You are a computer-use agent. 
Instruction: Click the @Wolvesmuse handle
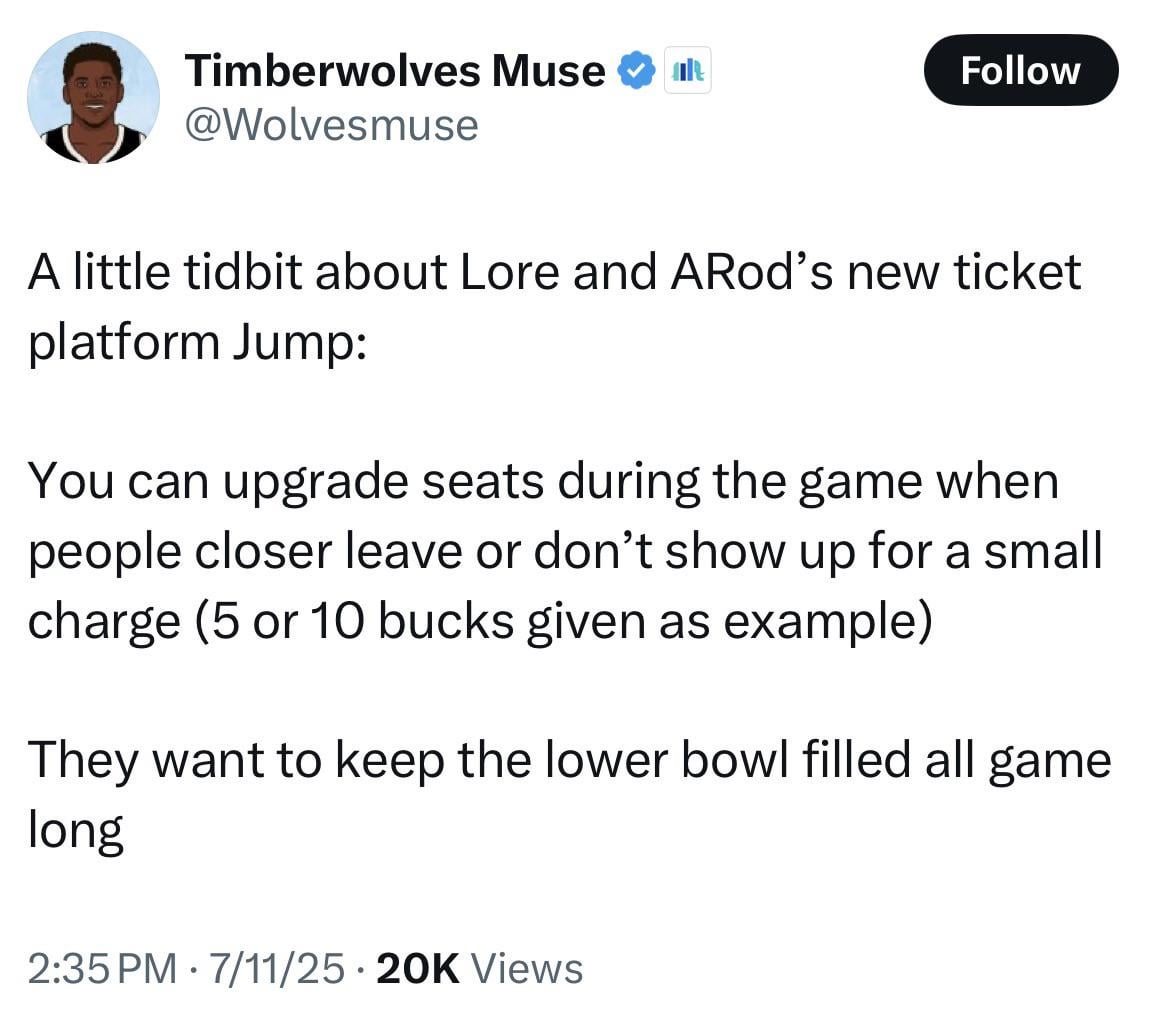(331, 125)
